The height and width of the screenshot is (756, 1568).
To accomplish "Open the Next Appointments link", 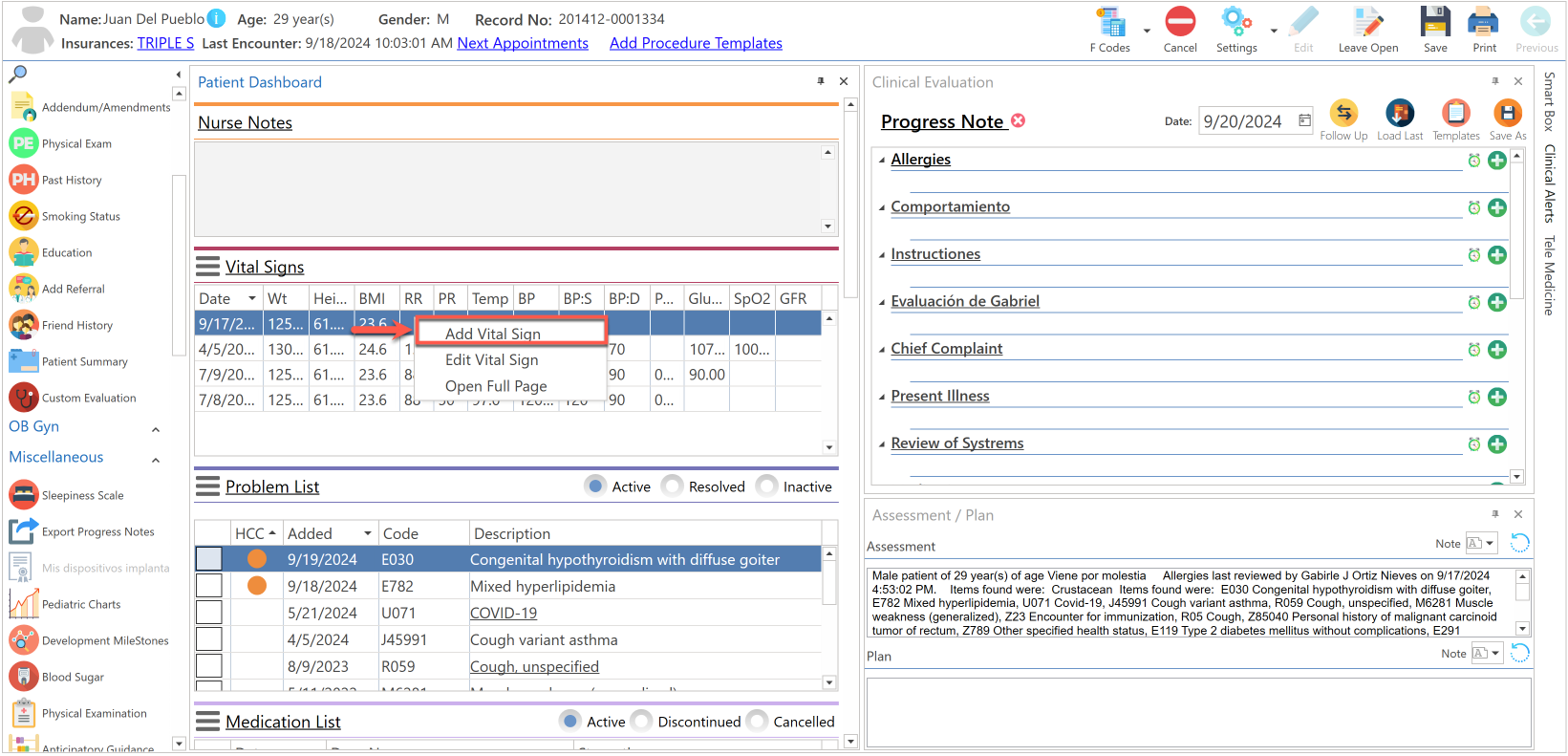I will [x=523, y=43].
